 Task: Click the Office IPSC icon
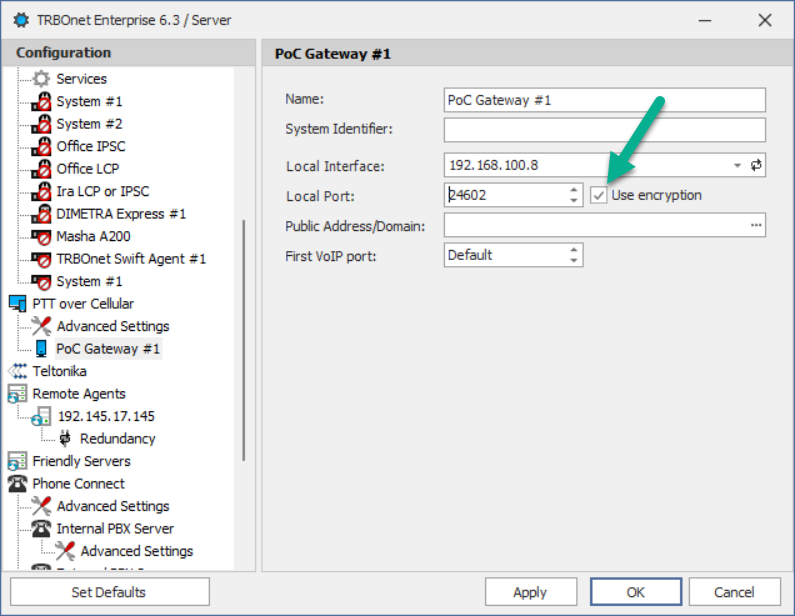click(41, 146)
